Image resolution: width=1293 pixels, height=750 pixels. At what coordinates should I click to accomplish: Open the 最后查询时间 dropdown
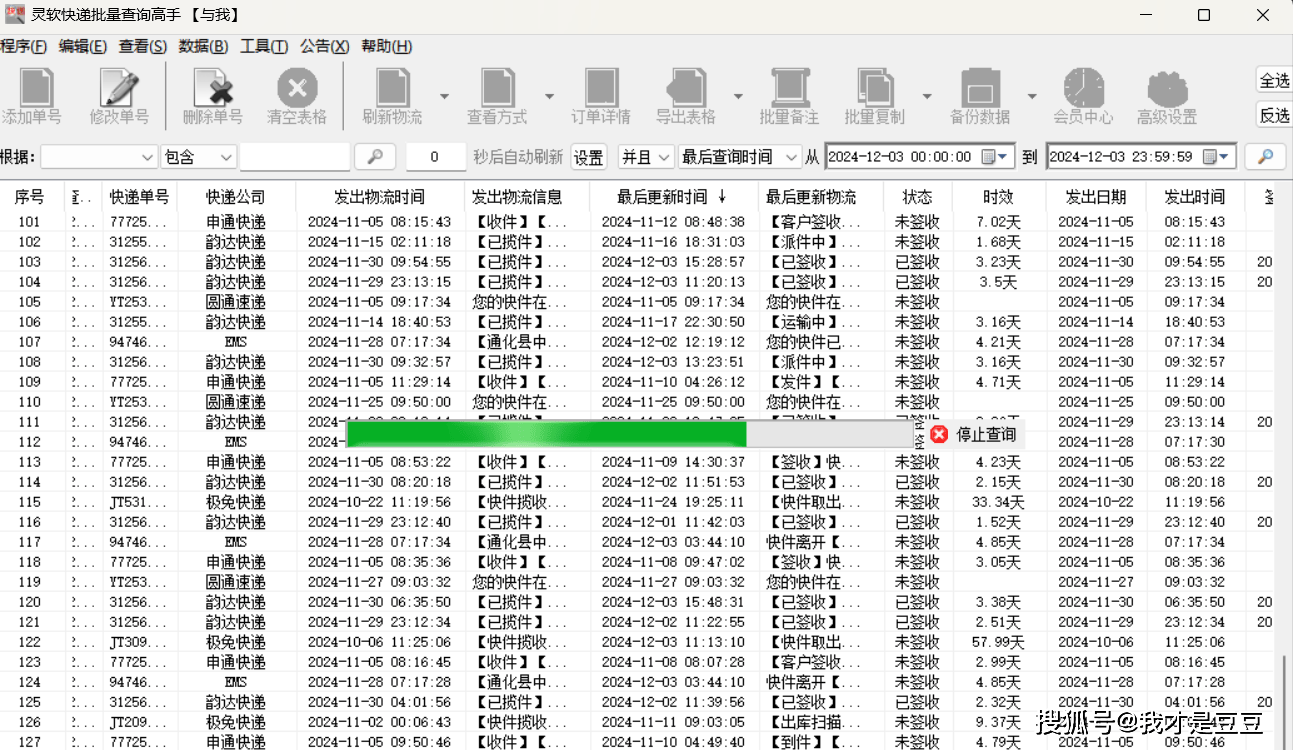(739, 157)
